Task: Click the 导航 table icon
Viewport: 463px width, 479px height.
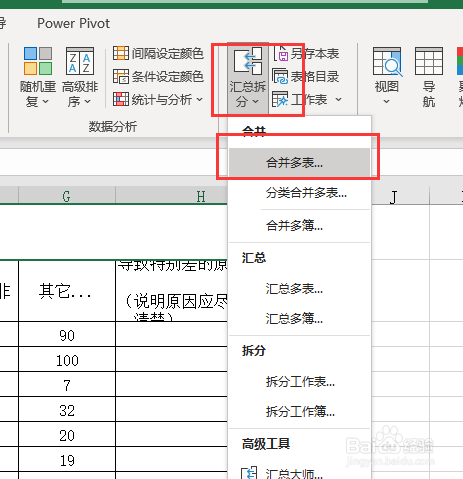Action: click(x=429, y=61)
